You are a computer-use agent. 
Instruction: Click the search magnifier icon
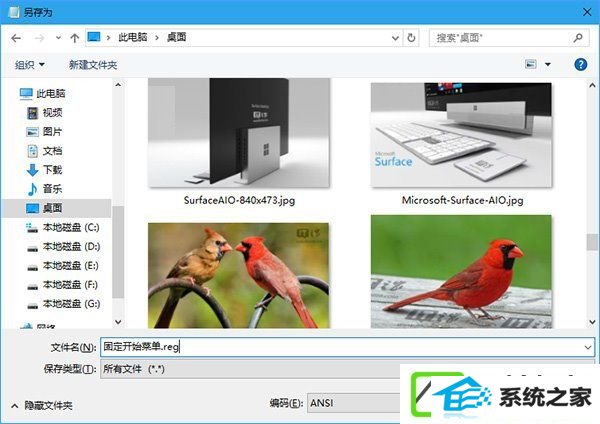[x=578, y=38]
